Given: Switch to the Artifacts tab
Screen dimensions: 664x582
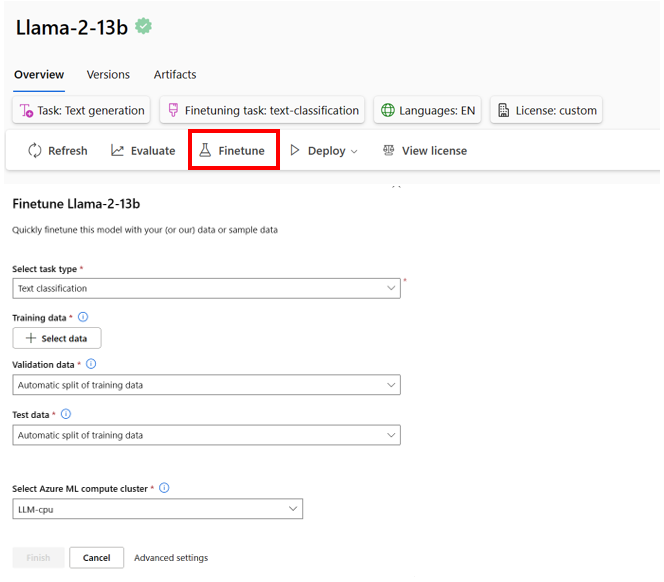Looking at the screenshot, I should pos(175,75).
